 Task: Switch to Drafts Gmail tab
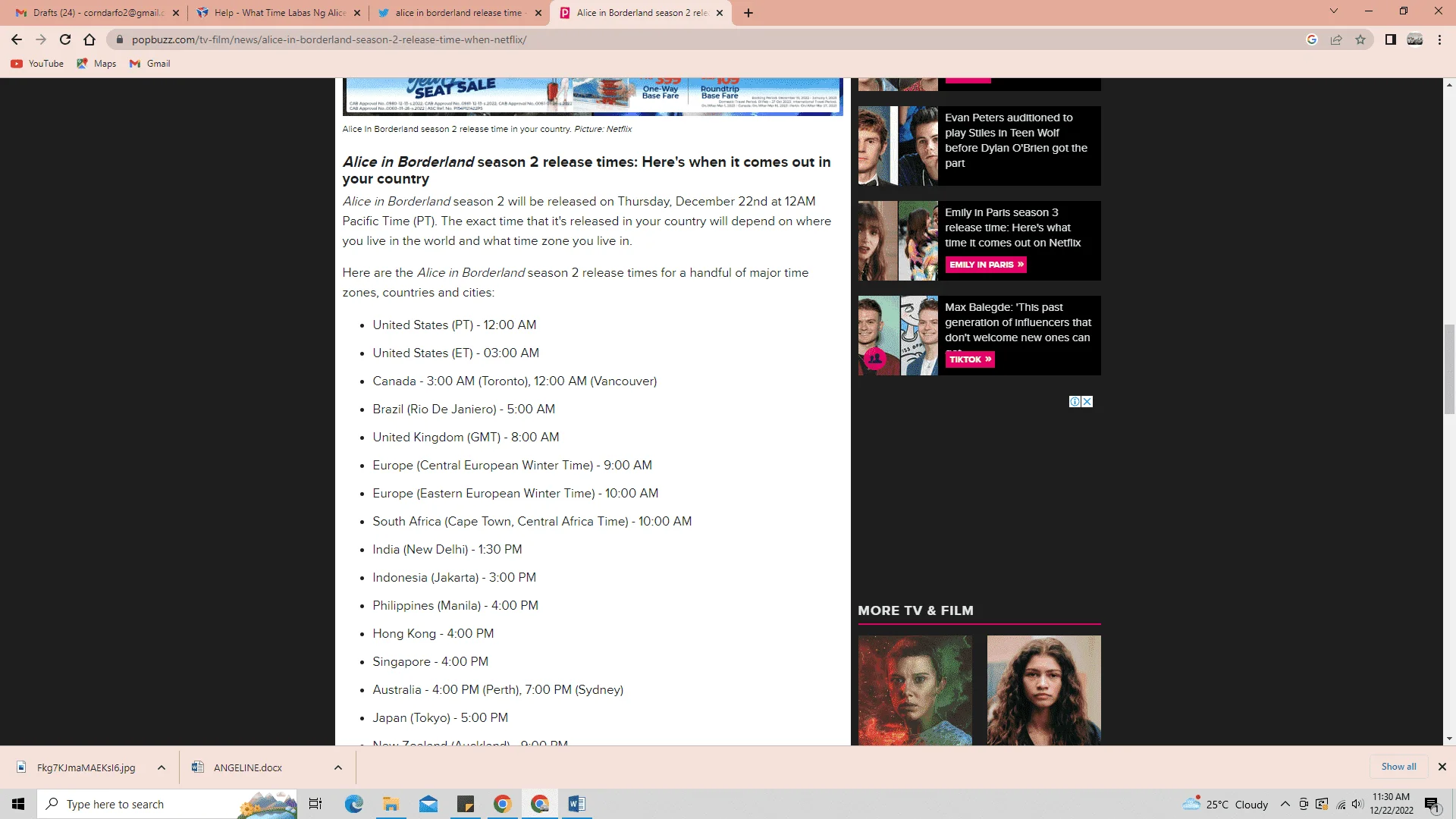pyautogui.click(x=98, y=13)
